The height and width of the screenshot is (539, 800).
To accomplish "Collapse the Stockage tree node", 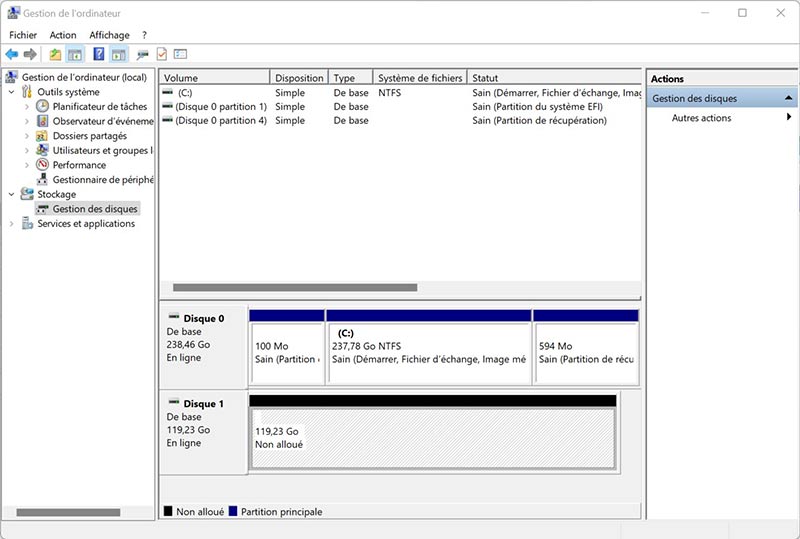I will [12, 195].
